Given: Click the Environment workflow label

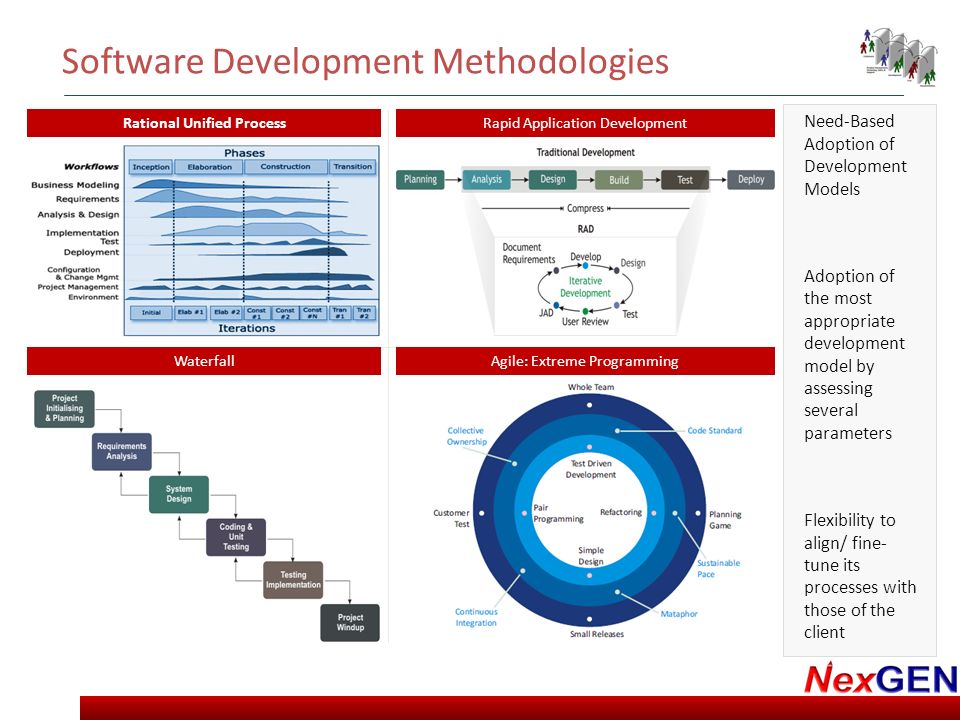Looking at the screenshot, I should (x=93, y=297).
